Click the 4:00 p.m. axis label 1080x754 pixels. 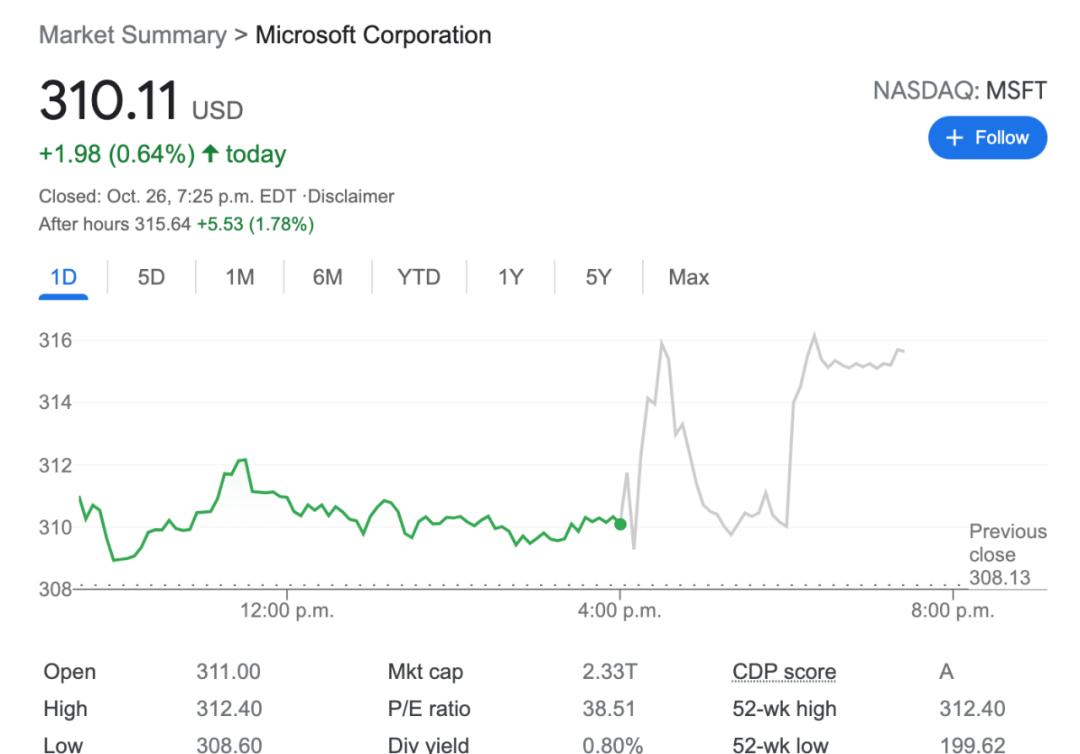click(620, 612)
